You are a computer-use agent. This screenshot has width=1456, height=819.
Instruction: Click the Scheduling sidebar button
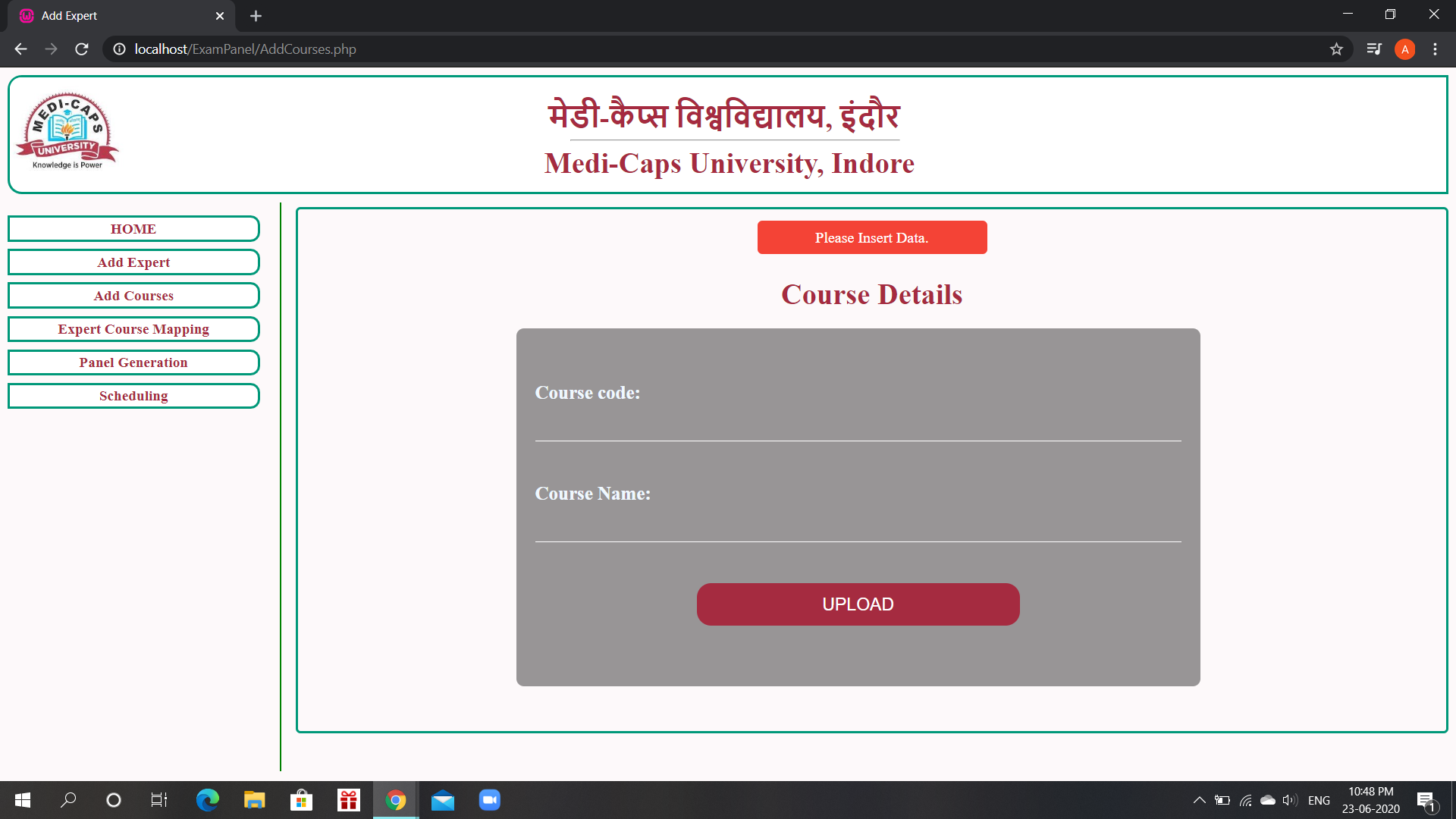coord(133,396)
